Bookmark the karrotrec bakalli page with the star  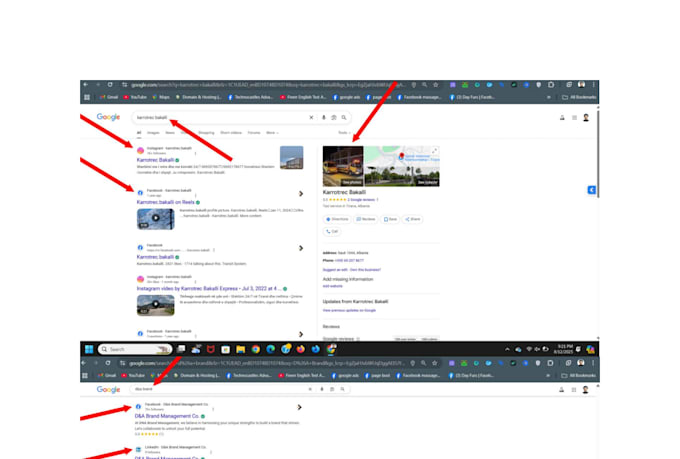tap(436, 85)
